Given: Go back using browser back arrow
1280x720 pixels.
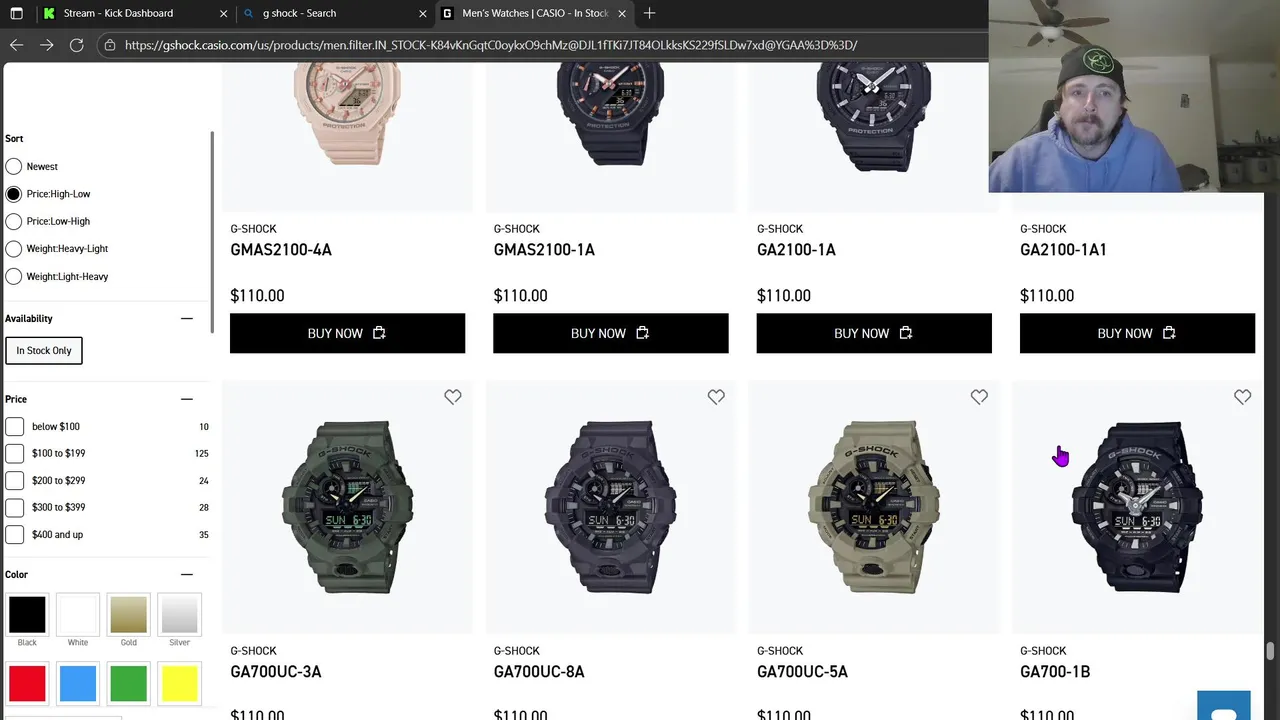Looking at the screenshot, I should coord(16,45).
